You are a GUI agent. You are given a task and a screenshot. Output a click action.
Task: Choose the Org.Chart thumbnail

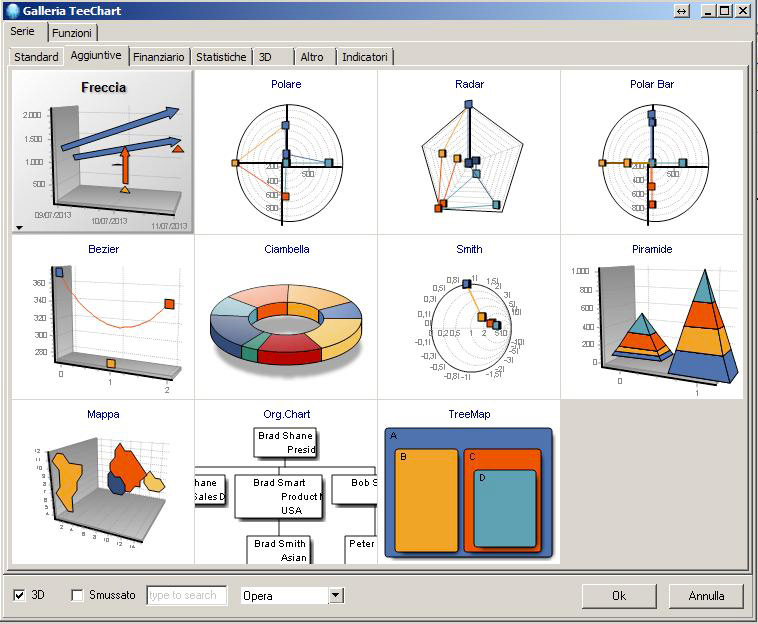coord(286,482)
